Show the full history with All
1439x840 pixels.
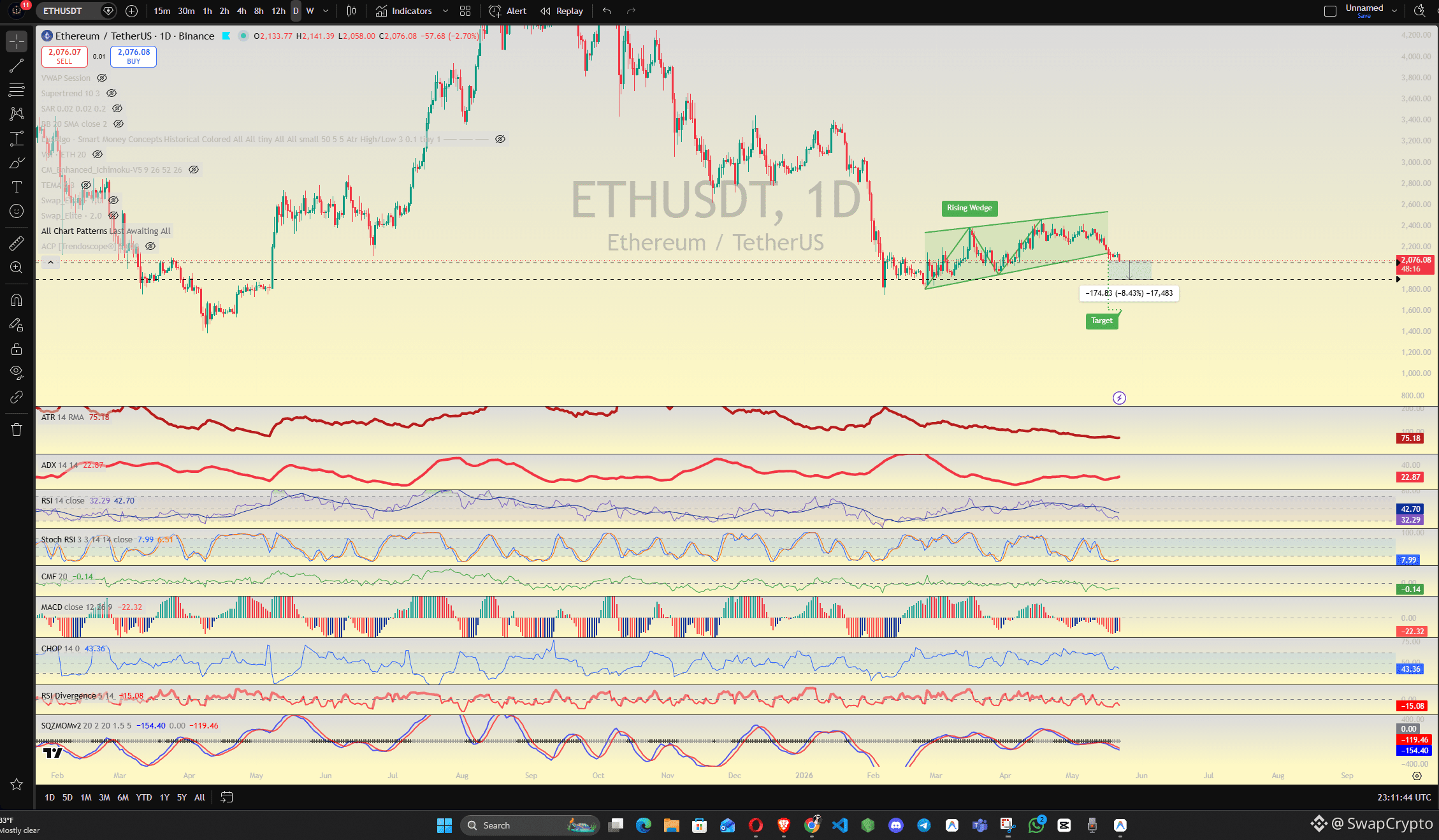[199, 797]
